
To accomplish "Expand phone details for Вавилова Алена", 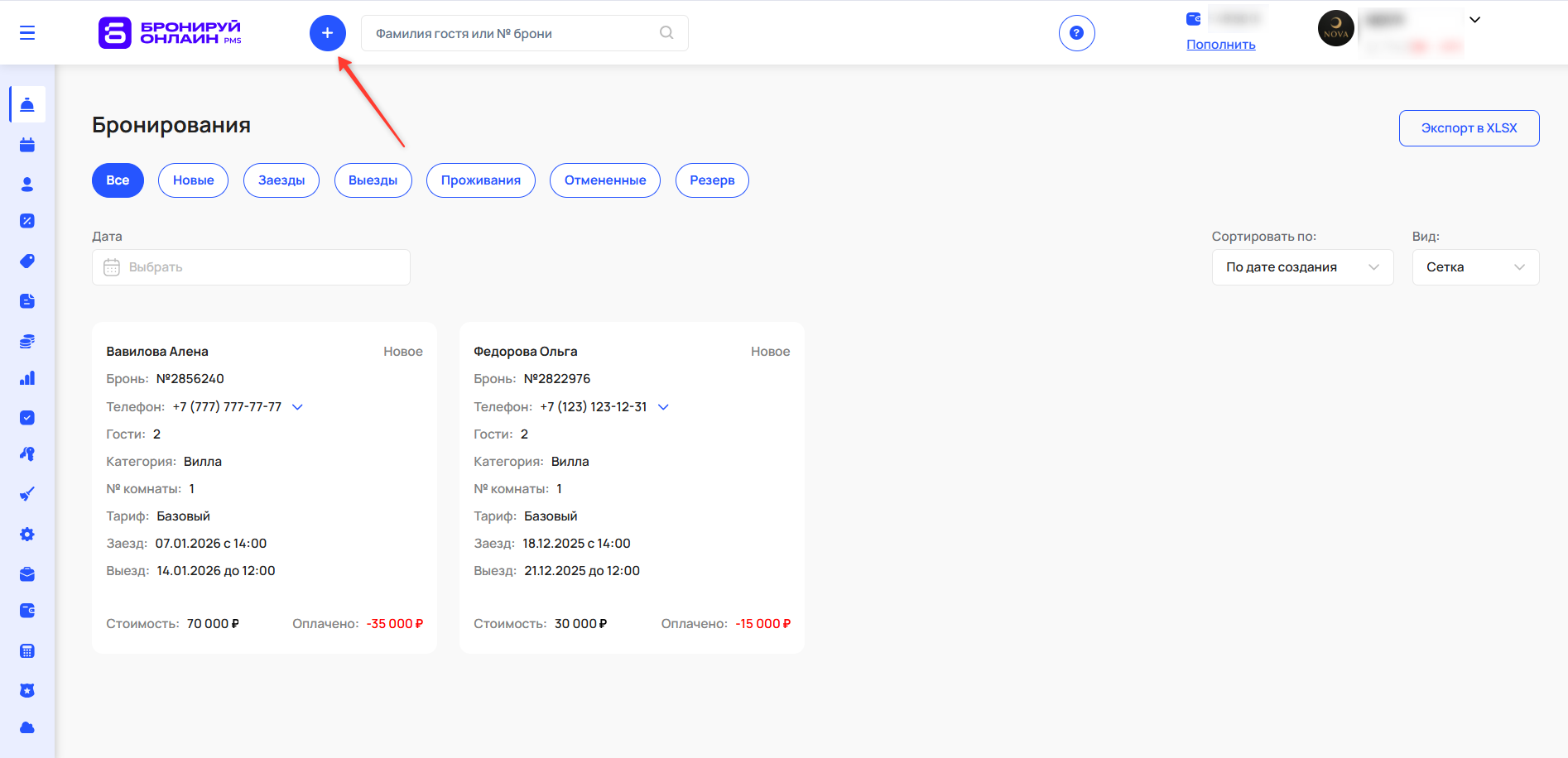I will (x=298, y=407).
